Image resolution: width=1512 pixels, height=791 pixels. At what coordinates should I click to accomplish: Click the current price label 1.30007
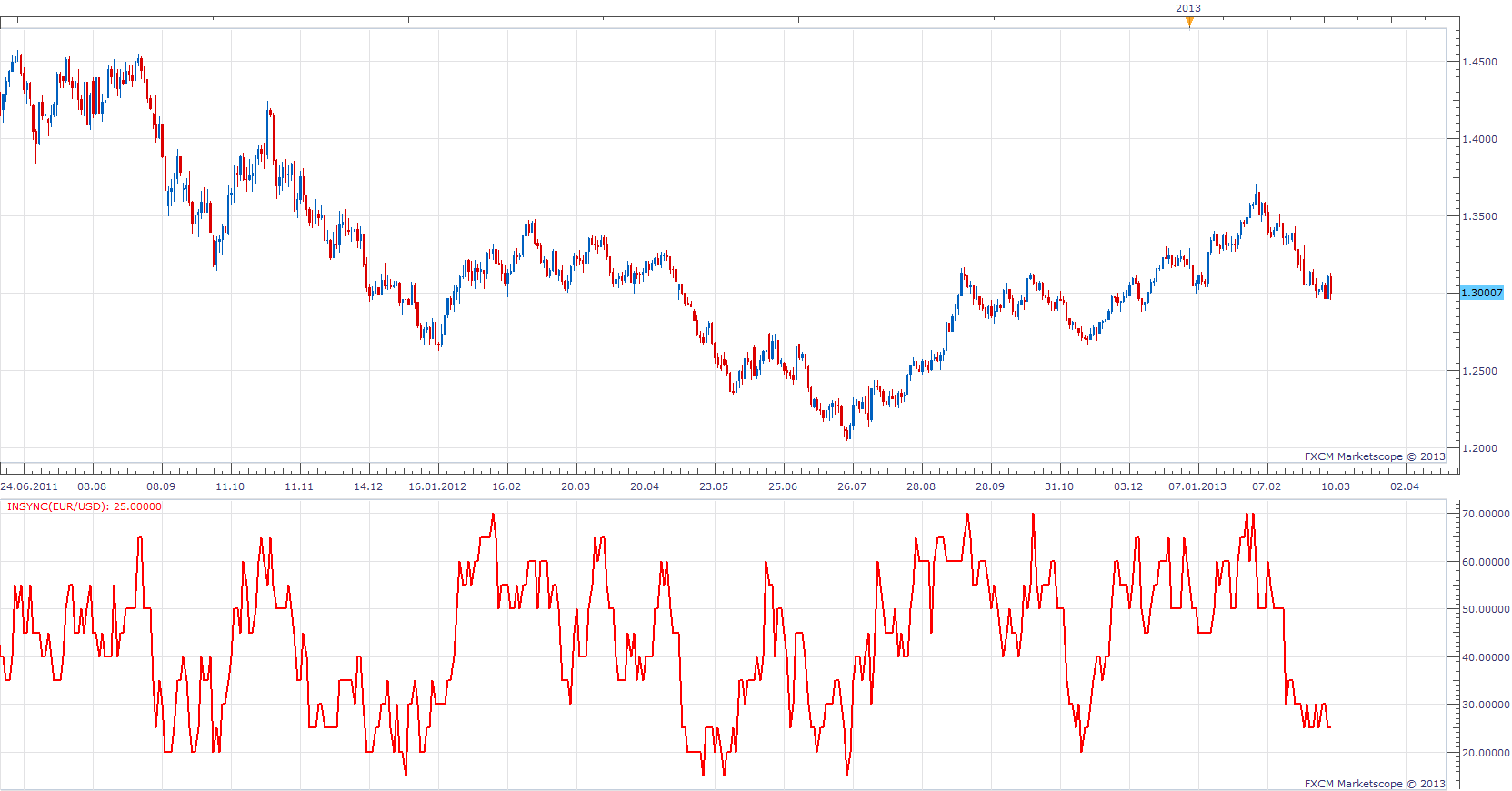pyautogui.click(x=1482, y=293)
